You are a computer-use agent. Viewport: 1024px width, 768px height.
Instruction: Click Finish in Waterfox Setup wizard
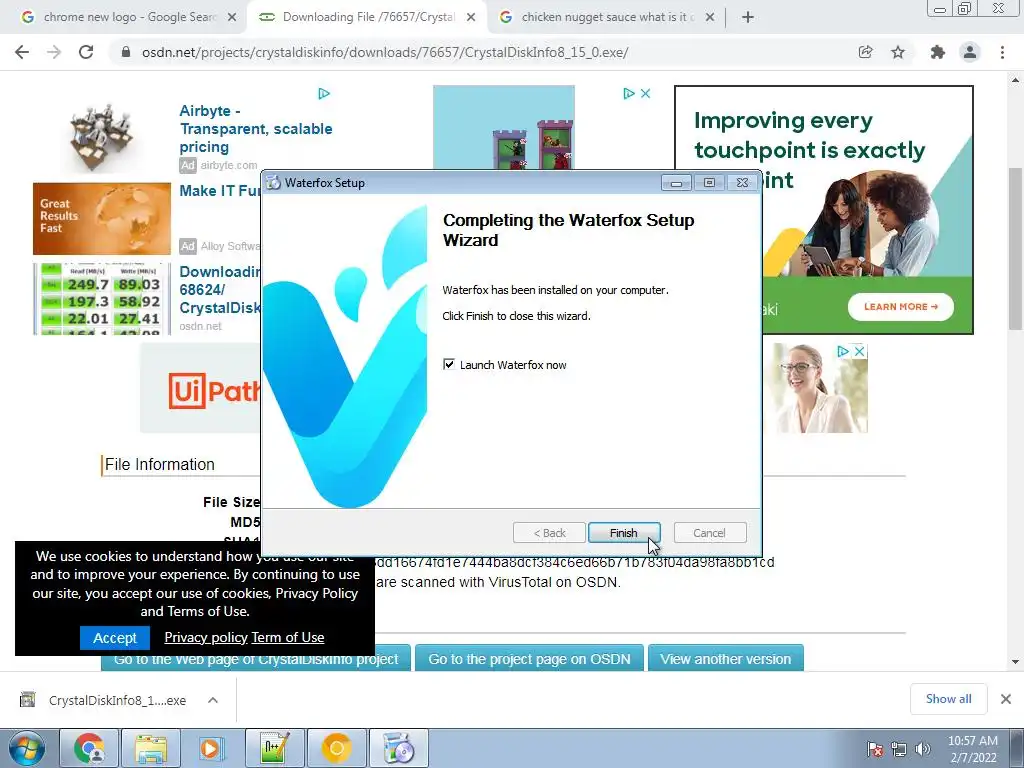[x=624, y=533]
